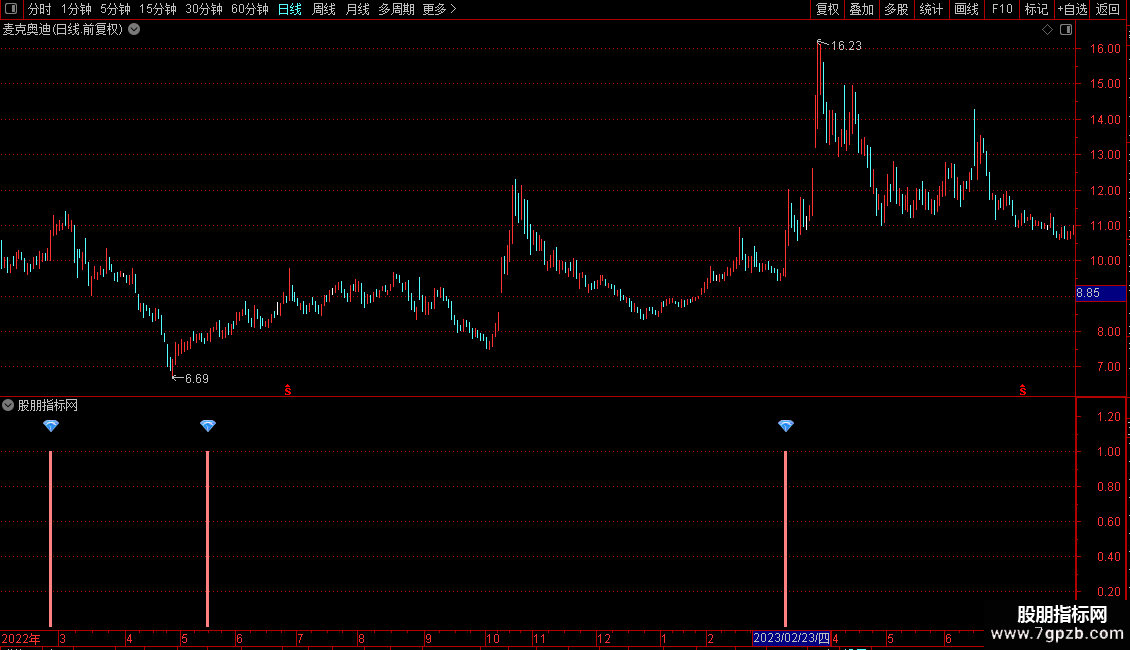The width and height of the screenshot is (1130, 650).
Task: Expand the 股朋指标网 indicator dropdown
Action: (x=8, y=405)
